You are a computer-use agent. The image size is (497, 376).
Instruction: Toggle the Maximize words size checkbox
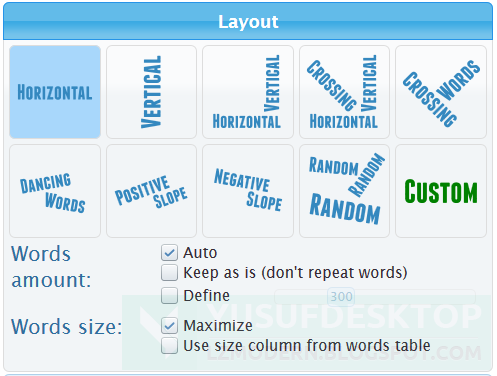click(x=169, y=325)
